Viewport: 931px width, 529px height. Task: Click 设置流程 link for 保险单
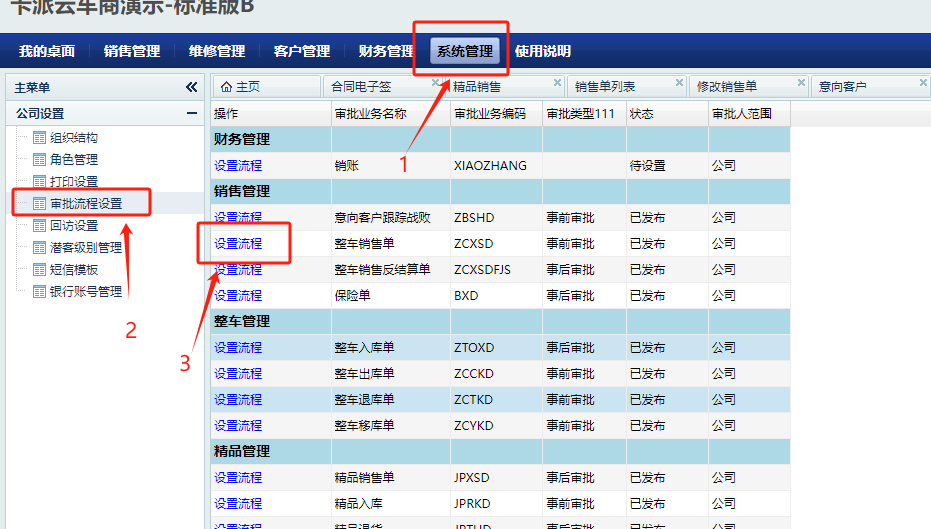pos(238,296)
